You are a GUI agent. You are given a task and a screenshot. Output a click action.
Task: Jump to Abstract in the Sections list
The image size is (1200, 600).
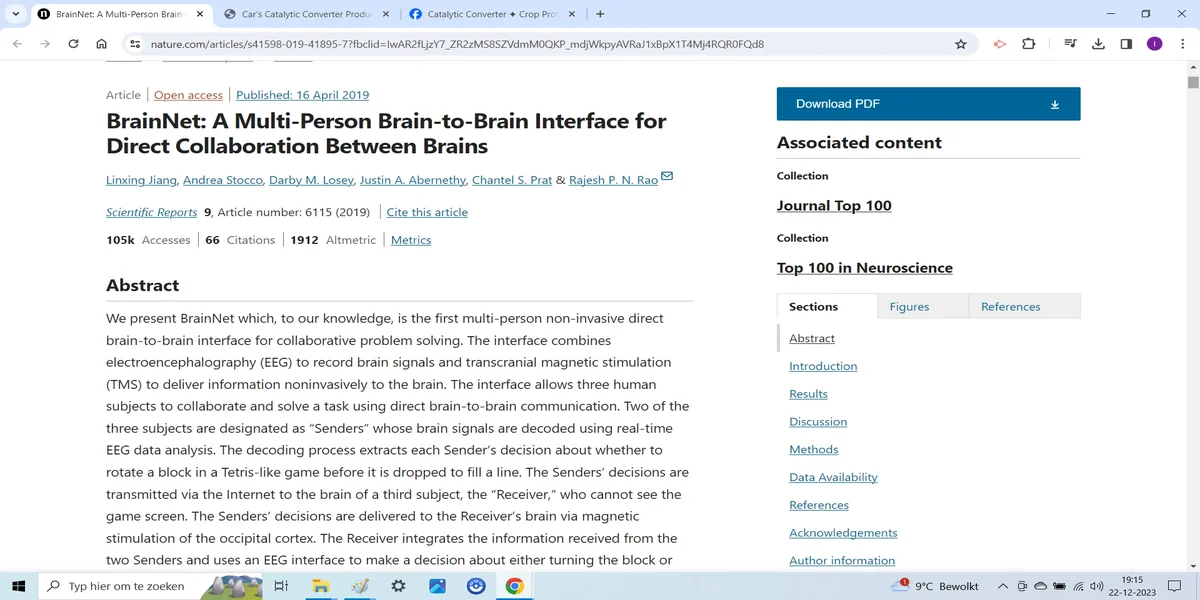[812, 338]
